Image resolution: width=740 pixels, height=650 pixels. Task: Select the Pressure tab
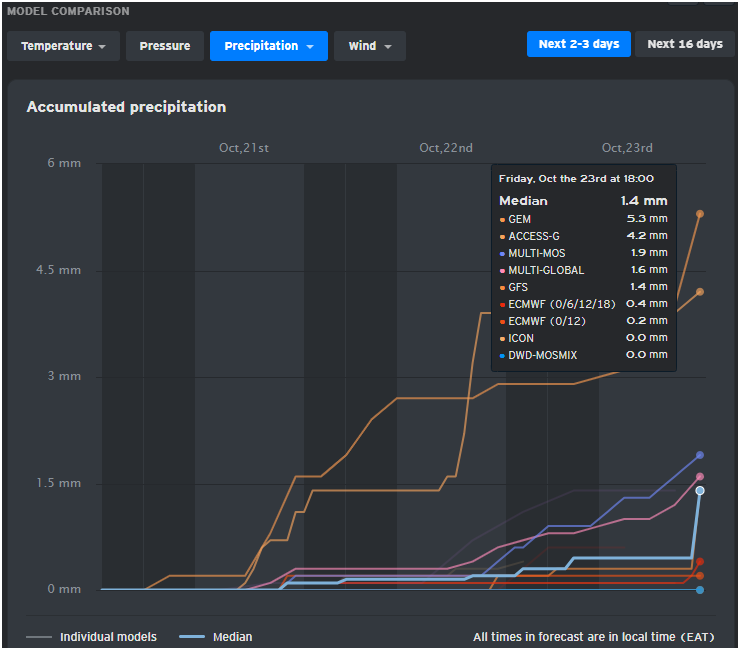pyautogui.click(x=165, y=46)
